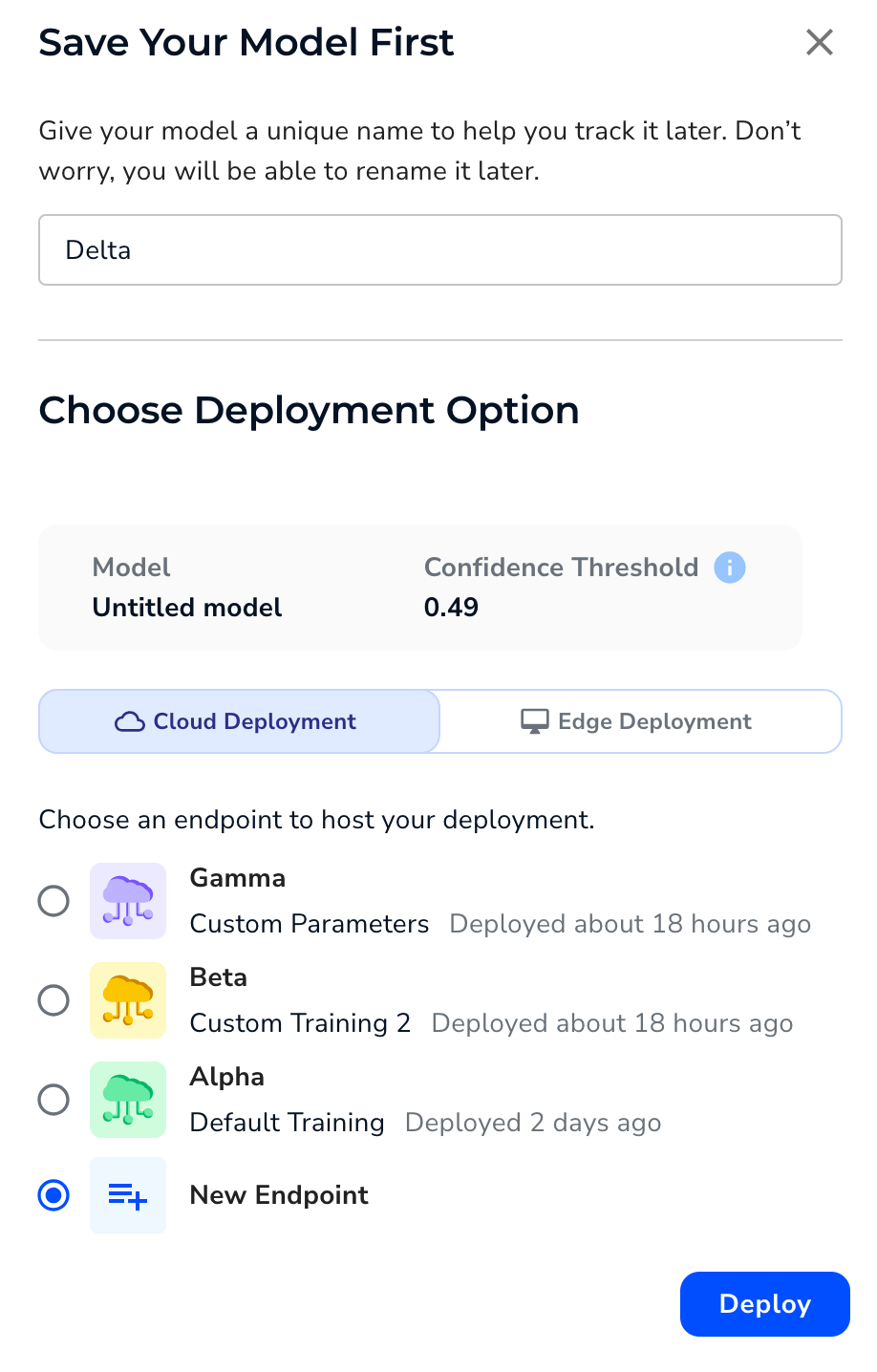Screen dimensions: 877x1372
Task: Open the Confidence Threshold info tooltip icon
Action: tap(730, 568)
